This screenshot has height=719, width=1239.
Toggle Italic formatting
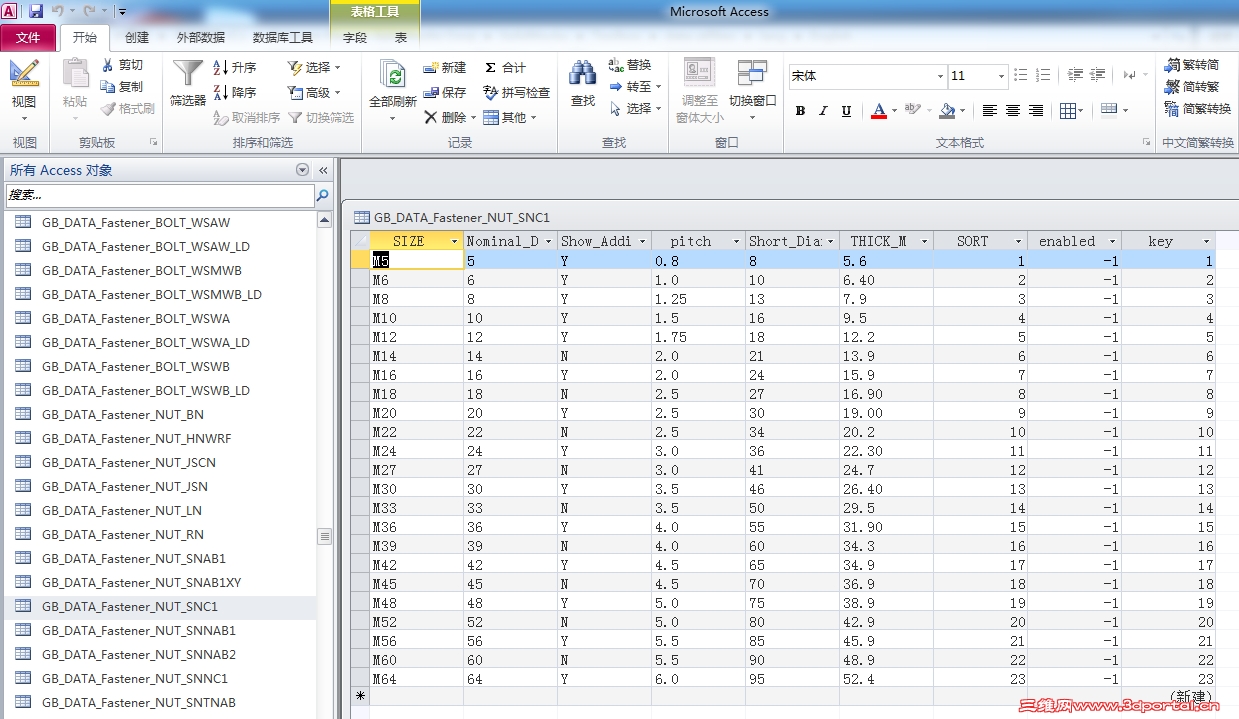pos(824,111)
